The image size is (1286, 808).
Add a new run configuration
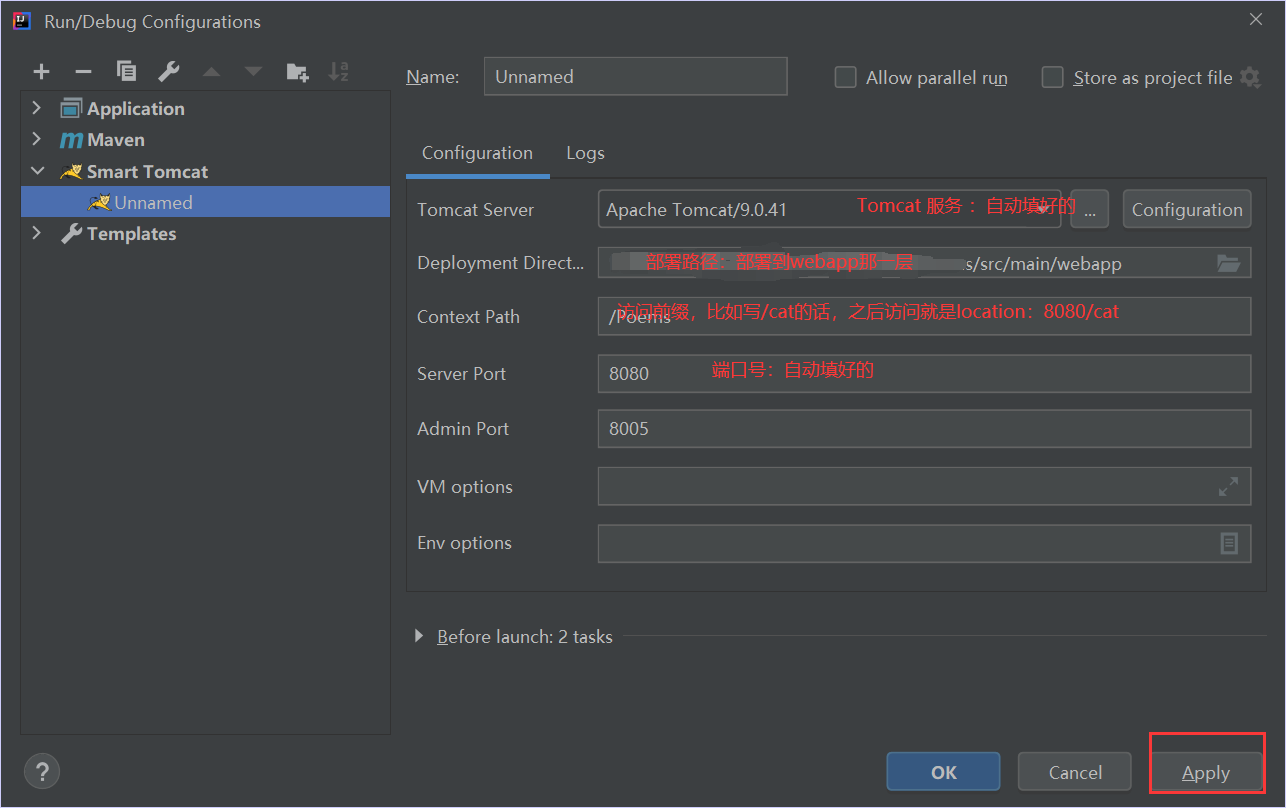point(41,71)
